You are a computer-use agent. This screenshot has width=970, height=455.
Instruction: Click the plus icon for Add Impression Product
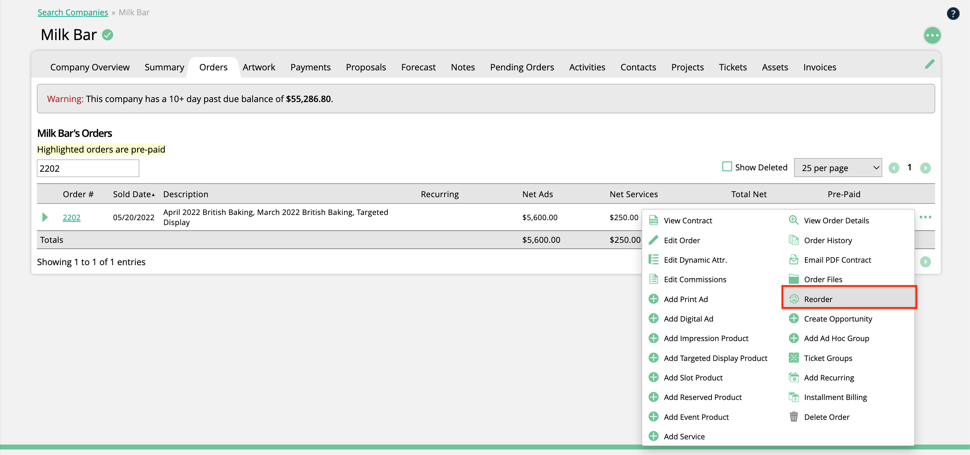coord(653,338)
